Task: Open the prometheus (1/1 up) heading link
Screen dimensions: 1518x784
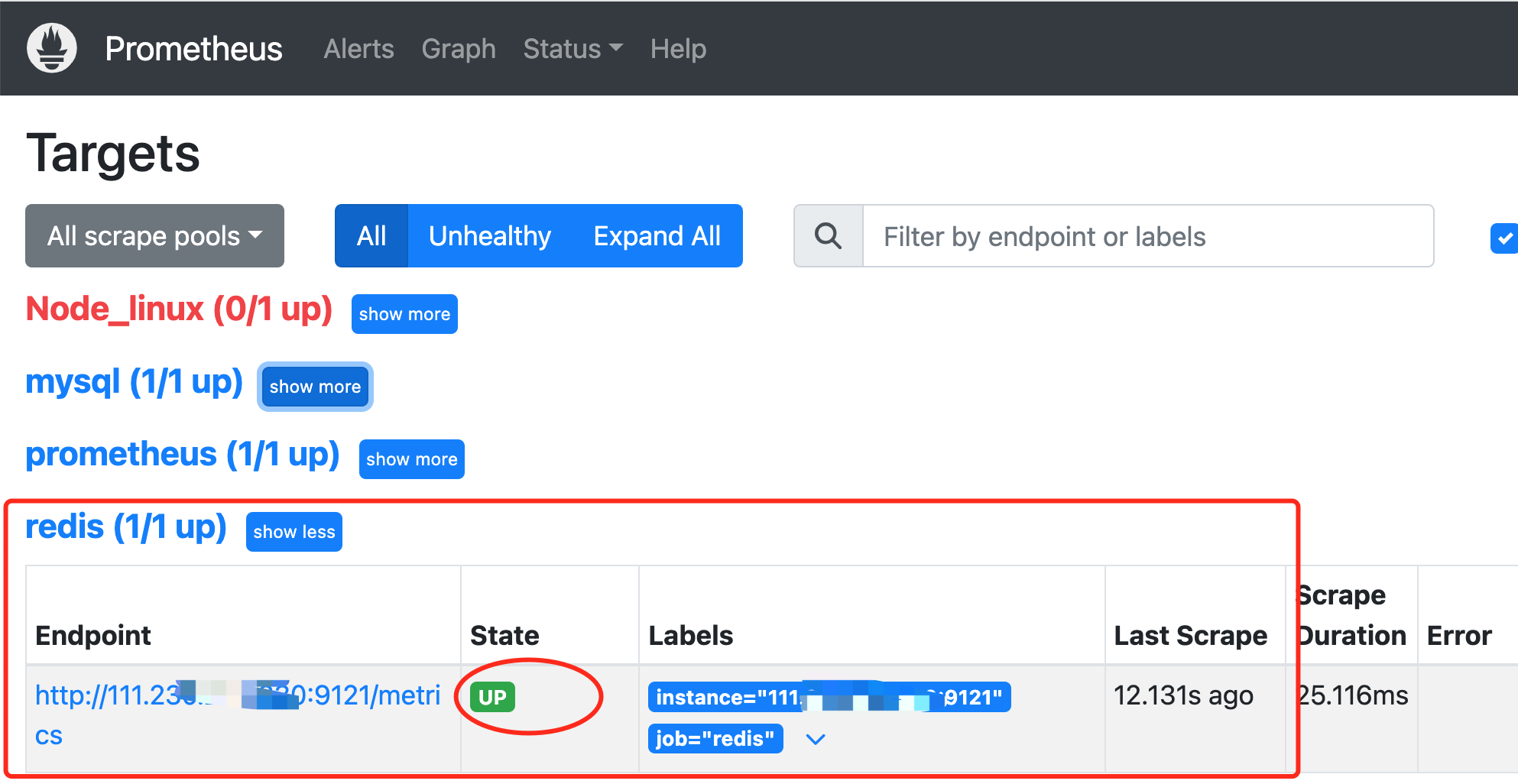Action: coord(183,455)
